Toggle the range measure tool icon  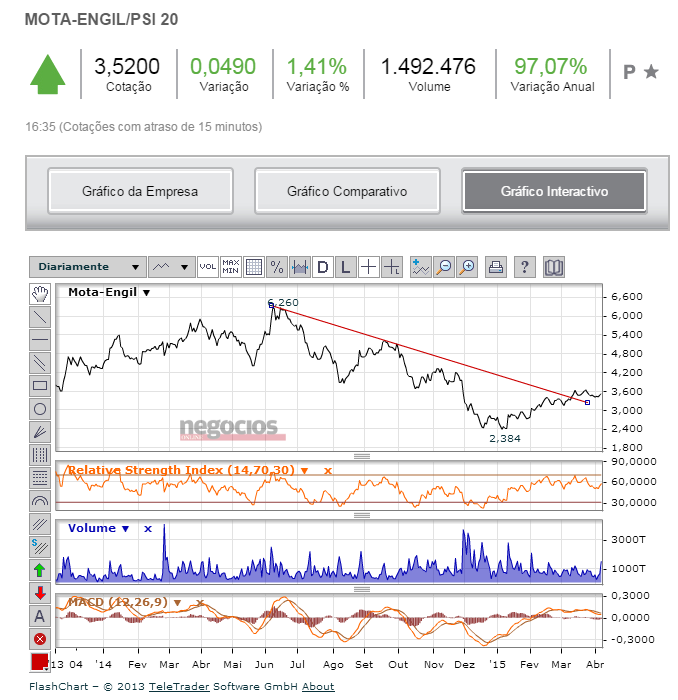(300, 267)
